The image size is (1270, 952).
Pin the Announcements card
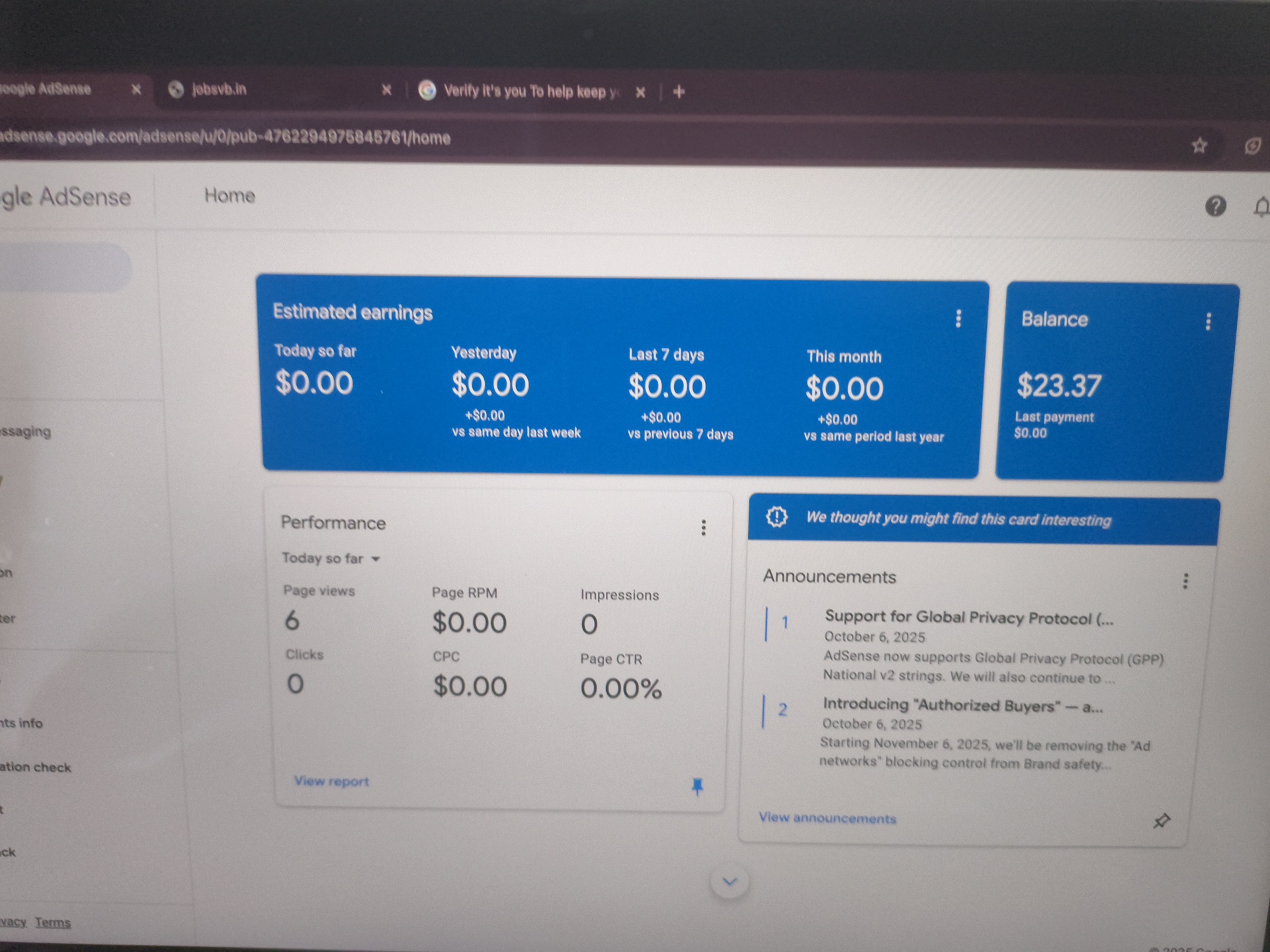1162,821
